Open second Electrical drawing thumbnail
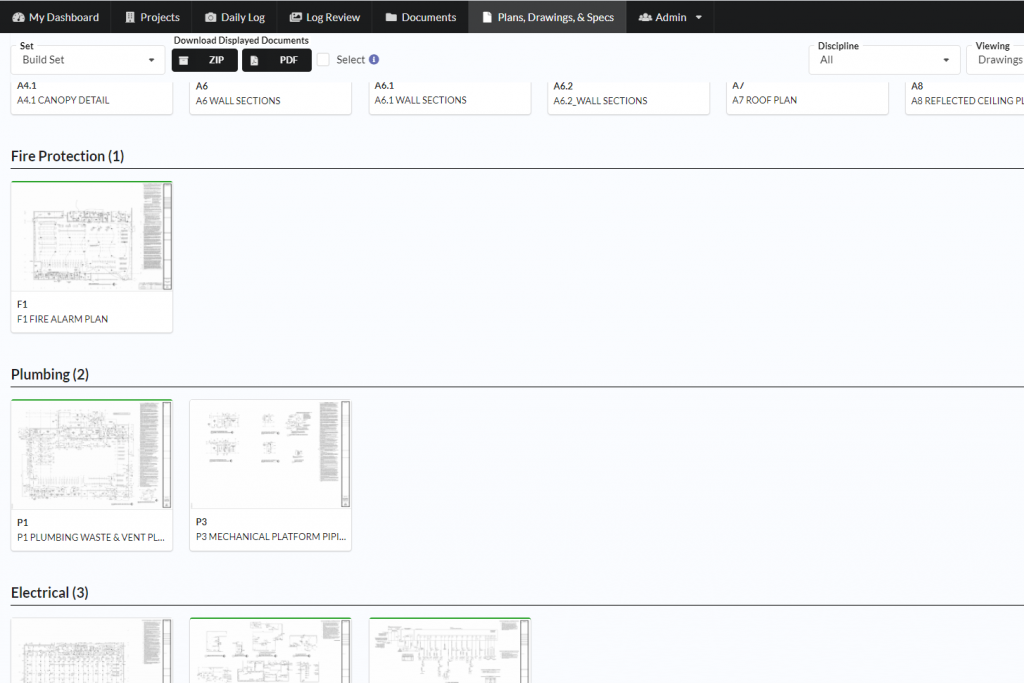The image size is (1024, 683). (x=270, y=650)
